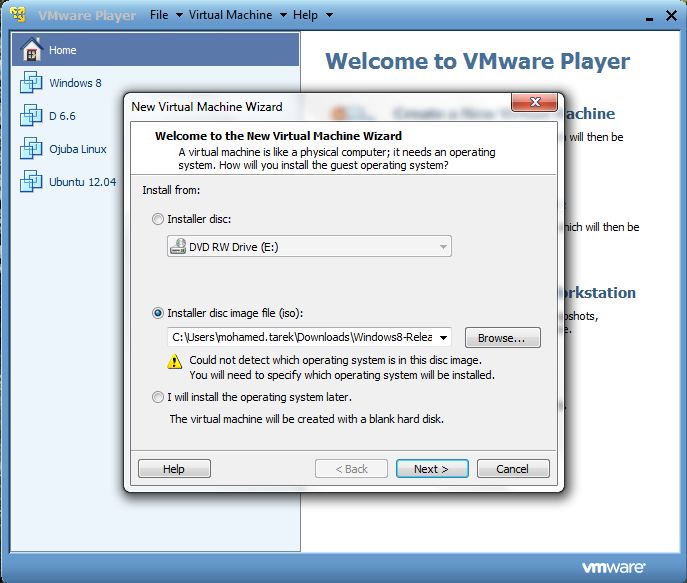This screenshot has height=583, width=687.
Task: Select the Ubuntu 12.04 virtual machine icon
Action: (31, 181)
